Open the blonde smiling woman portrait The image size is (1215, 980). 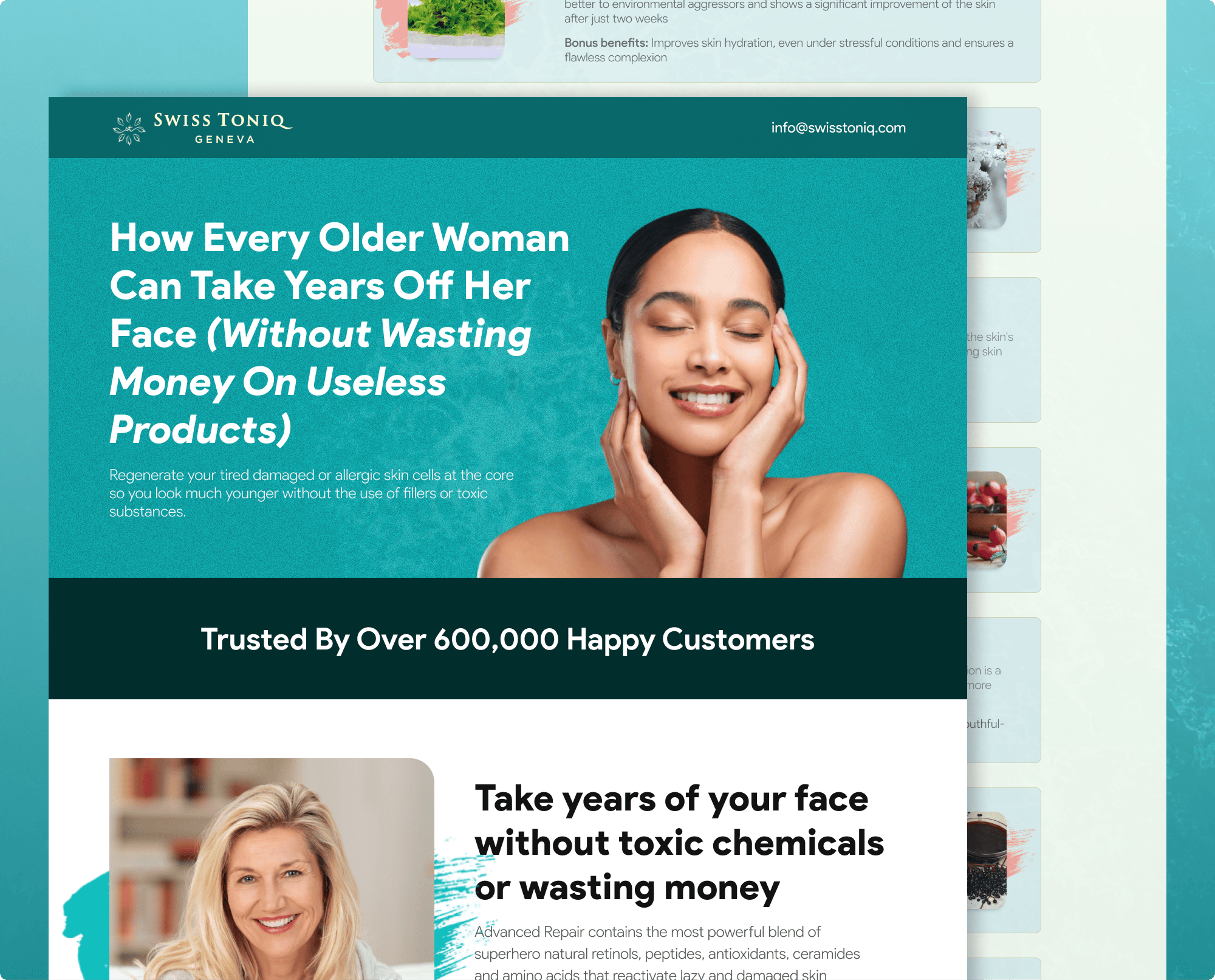coord(272,869)
